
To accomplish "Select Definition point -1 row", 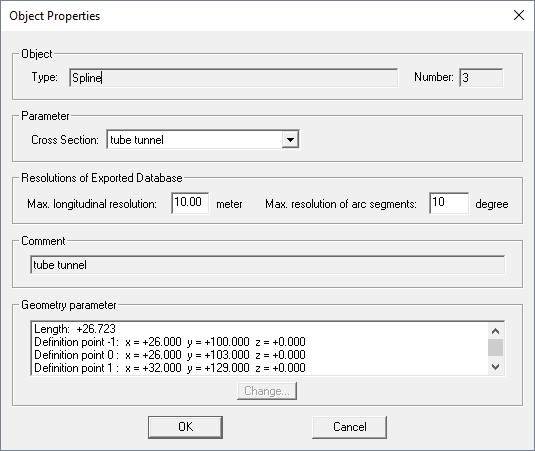I will (x=170, y=342).
